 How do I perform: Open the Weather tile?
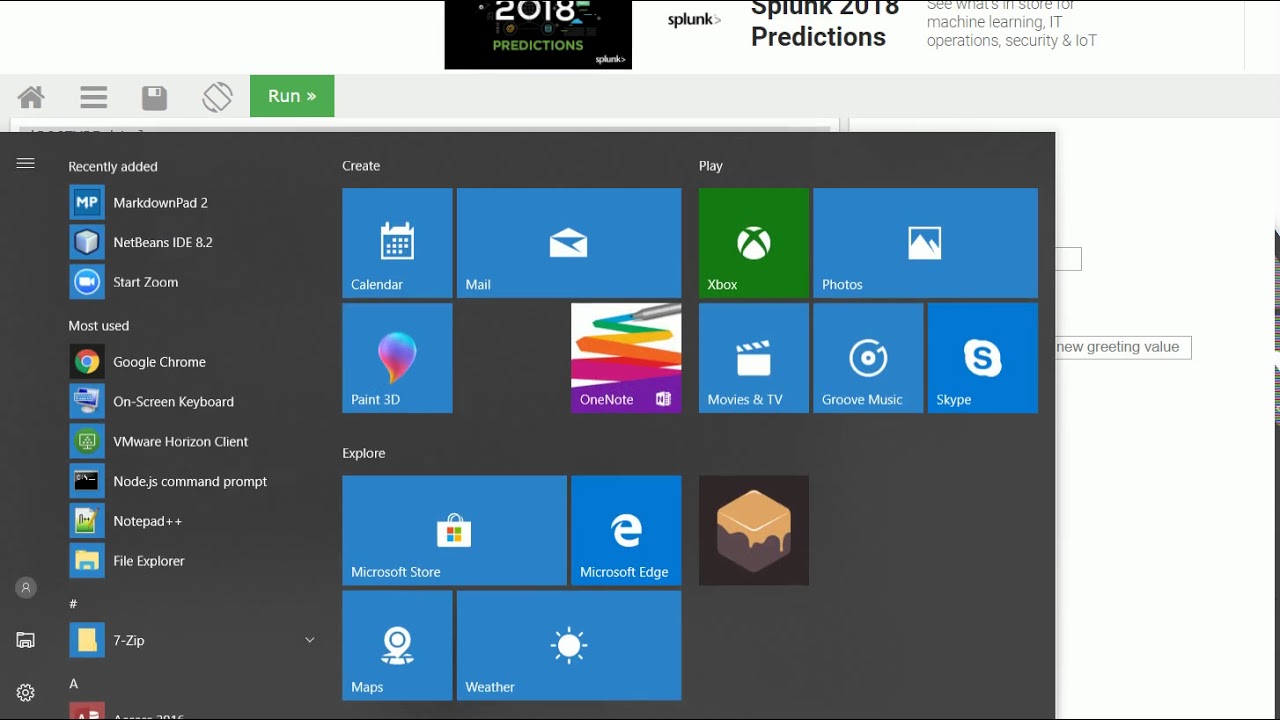(569, 645)
